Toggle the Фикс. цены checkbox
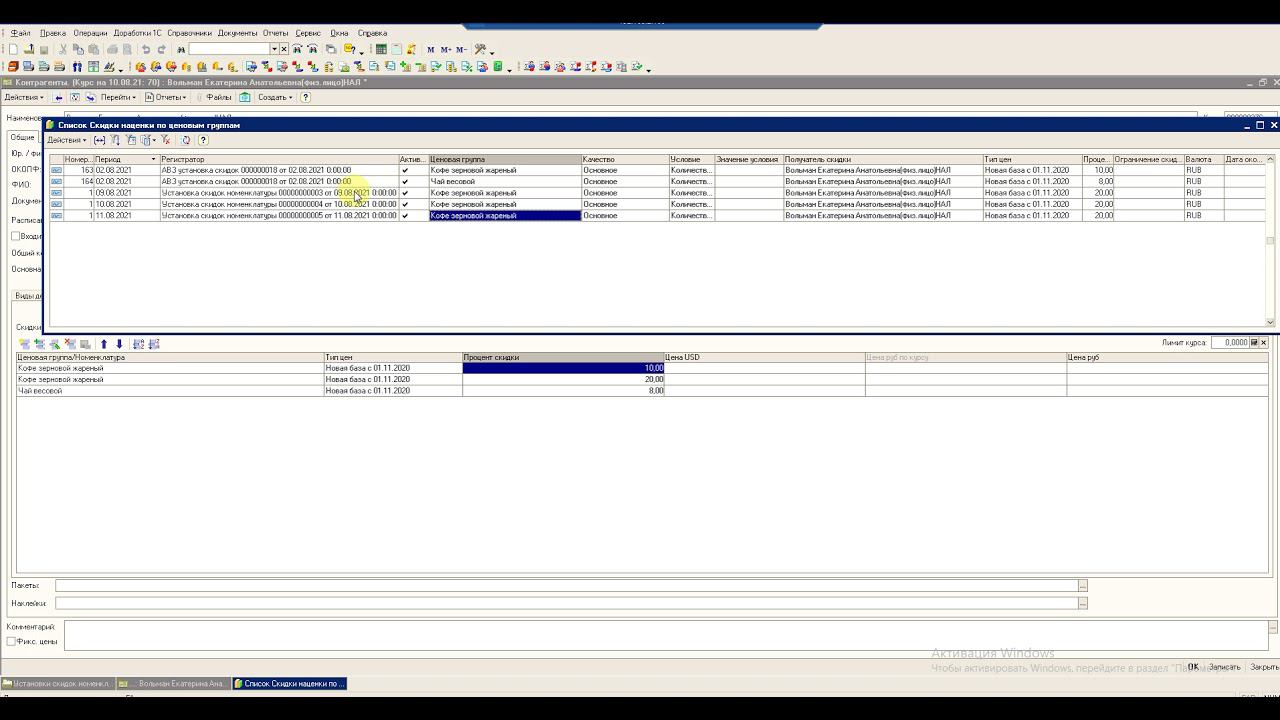Screen dimensions: 1280x720 pyautogui.click(x=11, y=641)
